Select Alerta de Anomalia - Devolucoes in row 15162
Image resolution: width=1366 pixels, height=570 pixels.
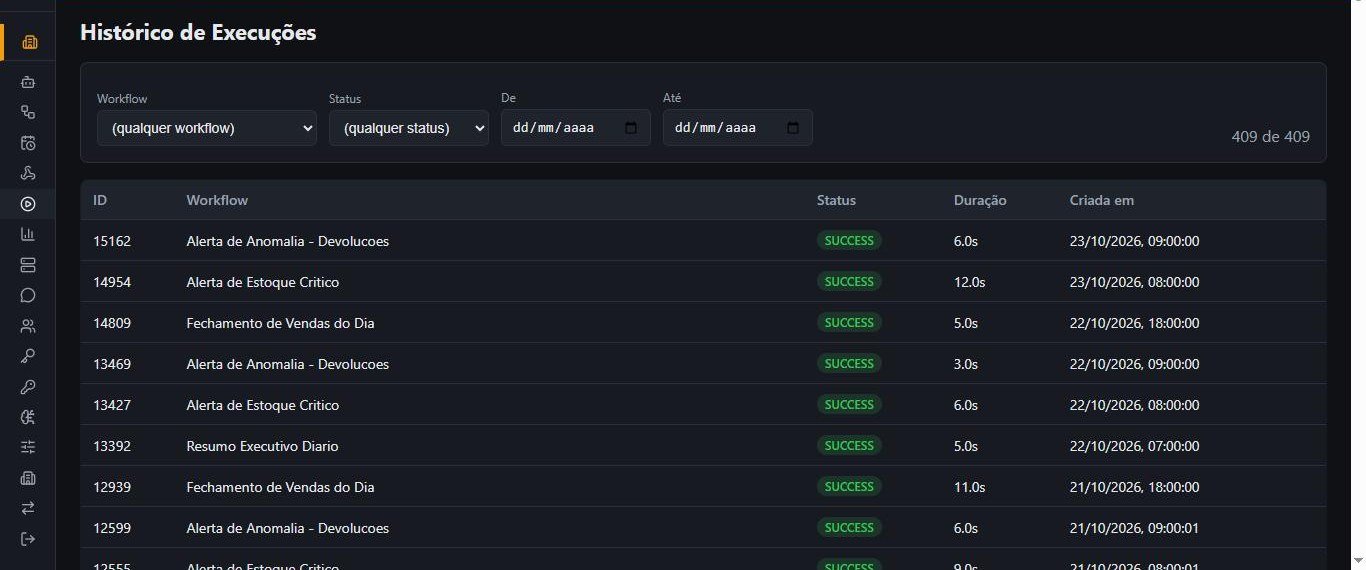[x=288, y=241]
